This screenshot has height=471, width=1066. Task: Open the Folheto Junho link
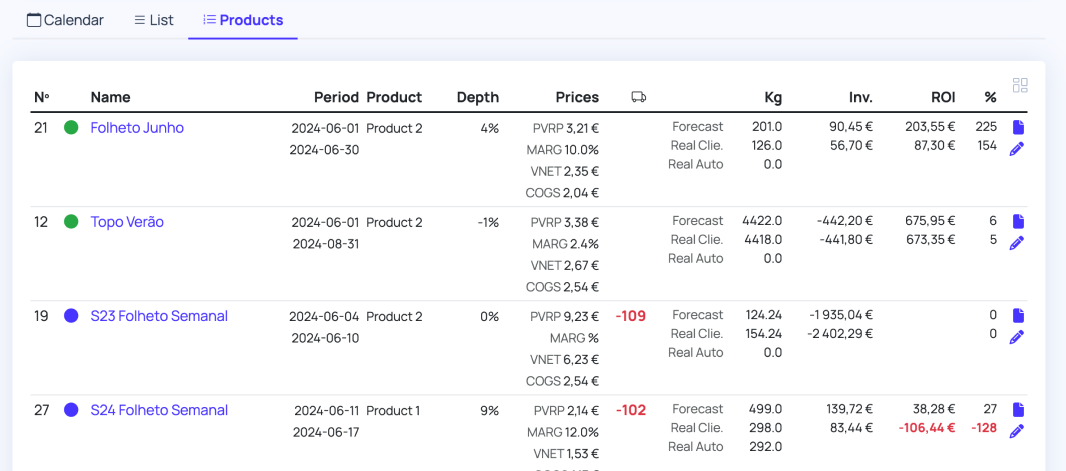click(137, 128)
